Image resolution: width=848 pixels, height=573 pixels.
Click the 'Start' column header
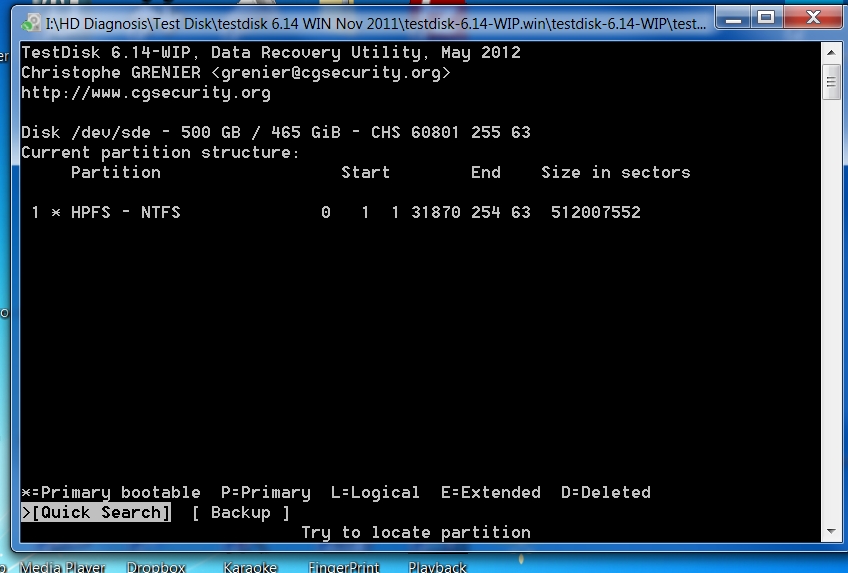[x=366, y=172]
